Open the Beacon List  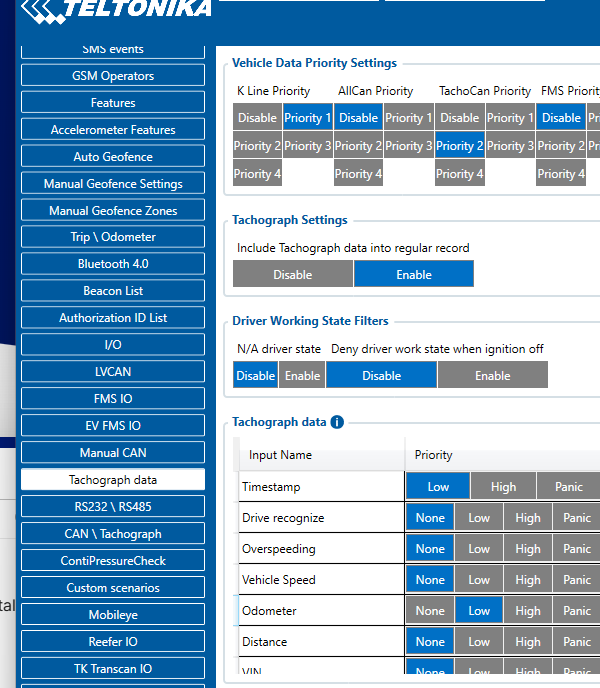click(x=113, y=290)
